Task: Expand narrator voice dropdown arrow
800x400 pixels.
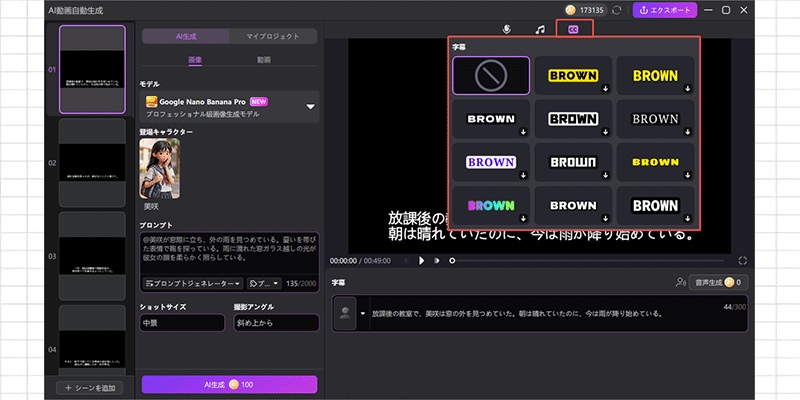Action: click(x=363, y=313)
